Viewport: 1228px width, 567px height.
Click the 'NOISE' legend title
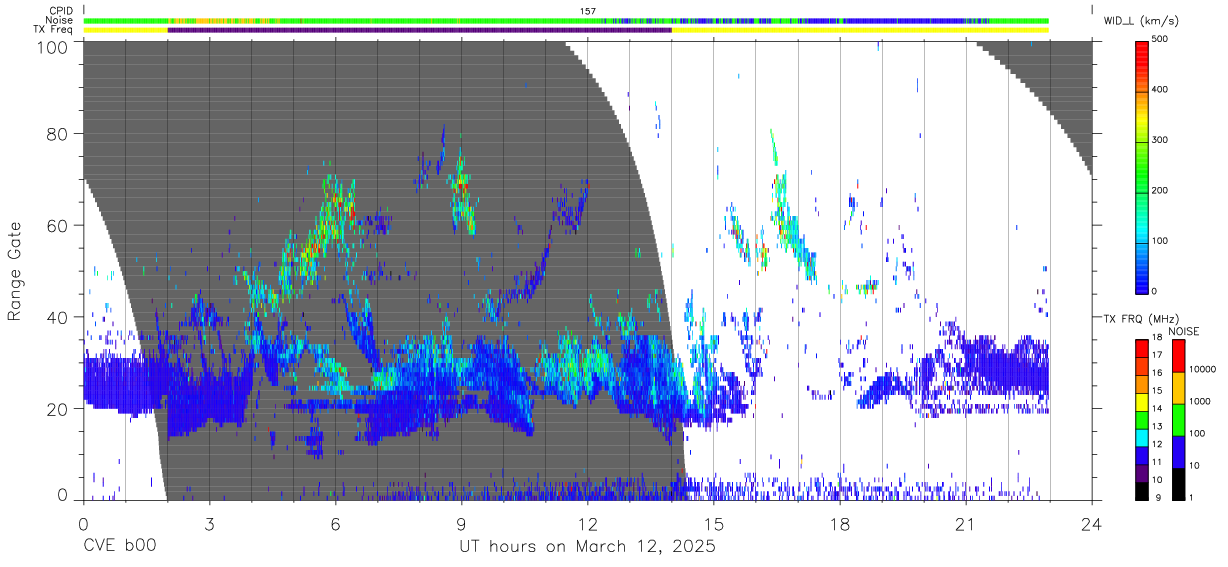[1184, 331]
